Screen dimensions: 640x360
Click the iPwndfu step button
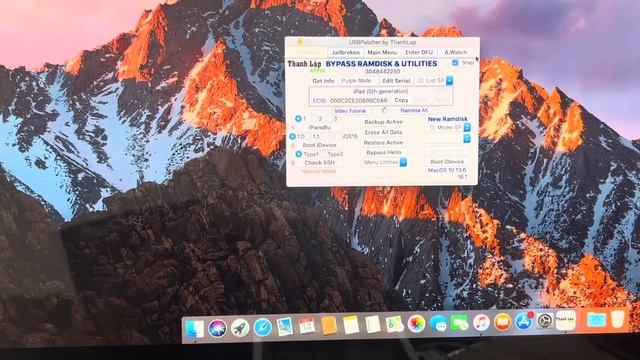tap(320, 127)
